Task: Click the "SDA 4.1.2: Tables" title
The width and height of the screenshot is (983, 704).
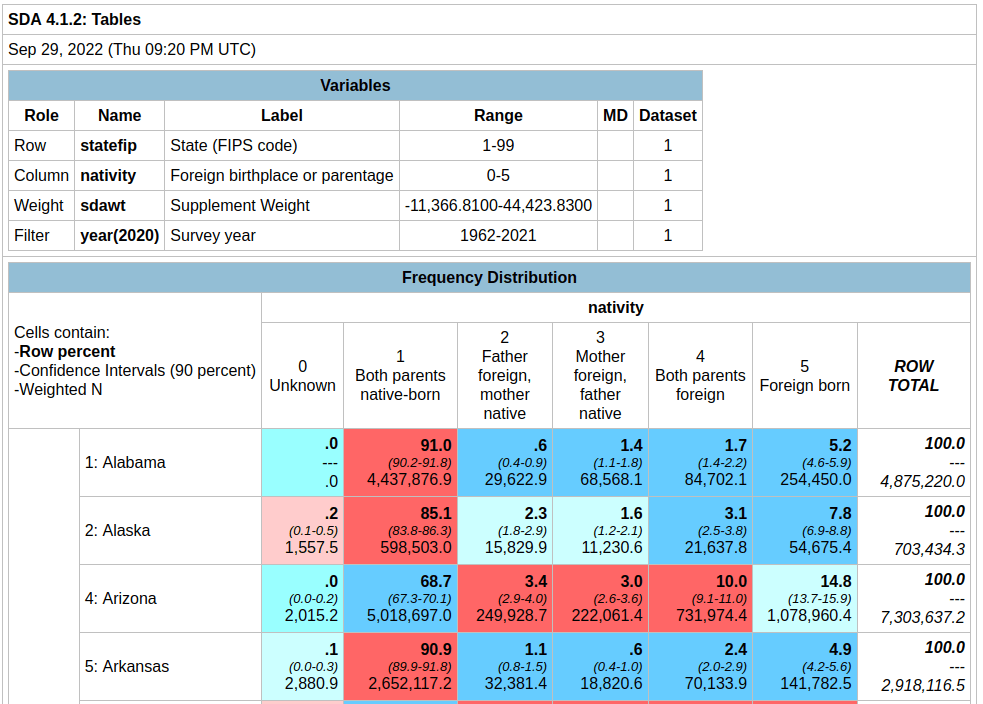Action: pos(75,19)
